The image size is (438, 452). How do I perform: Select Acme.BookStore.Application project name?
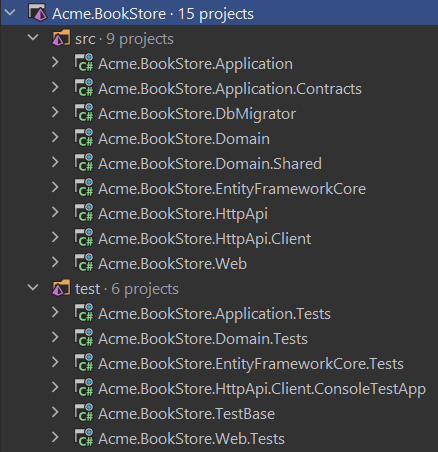point(195,64)
